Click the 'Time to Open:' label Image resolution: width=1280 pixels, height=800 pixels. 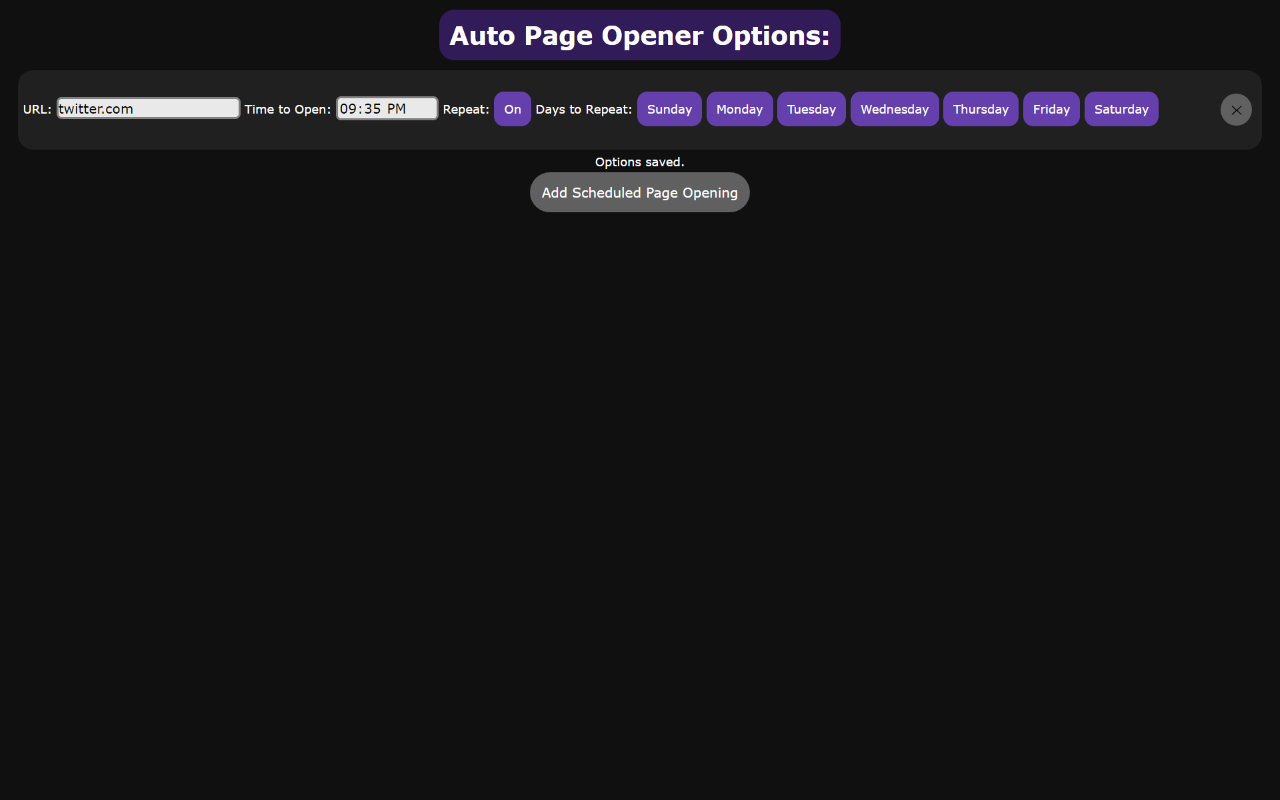coord(288,109)
